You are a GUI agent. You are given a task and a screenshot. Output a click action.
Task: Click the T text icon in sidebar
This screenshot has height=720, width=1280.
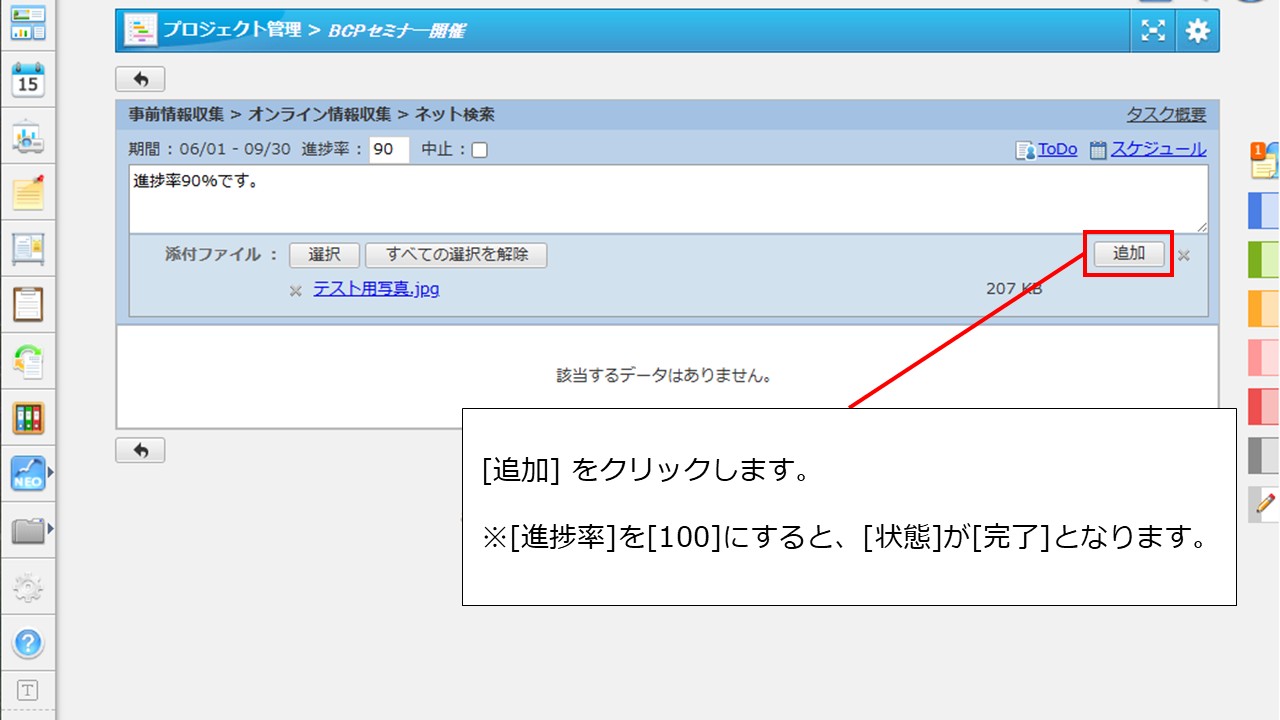click(28, 690)
